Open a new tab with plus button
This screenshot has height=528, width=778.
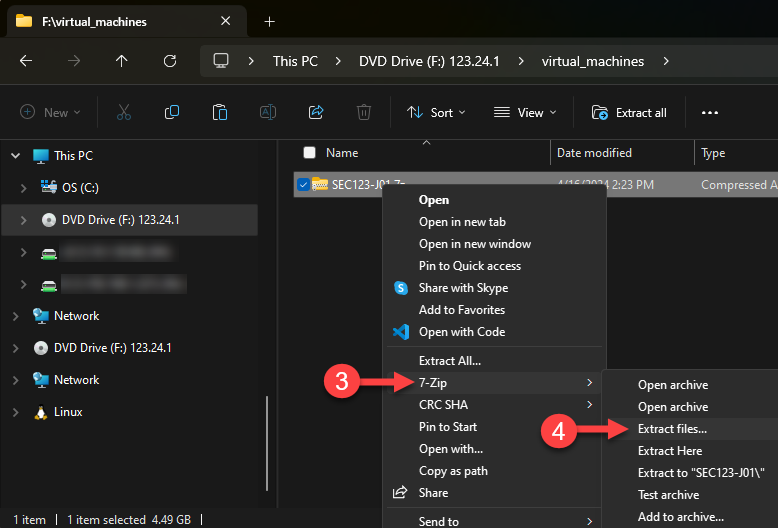pos(269,21)
